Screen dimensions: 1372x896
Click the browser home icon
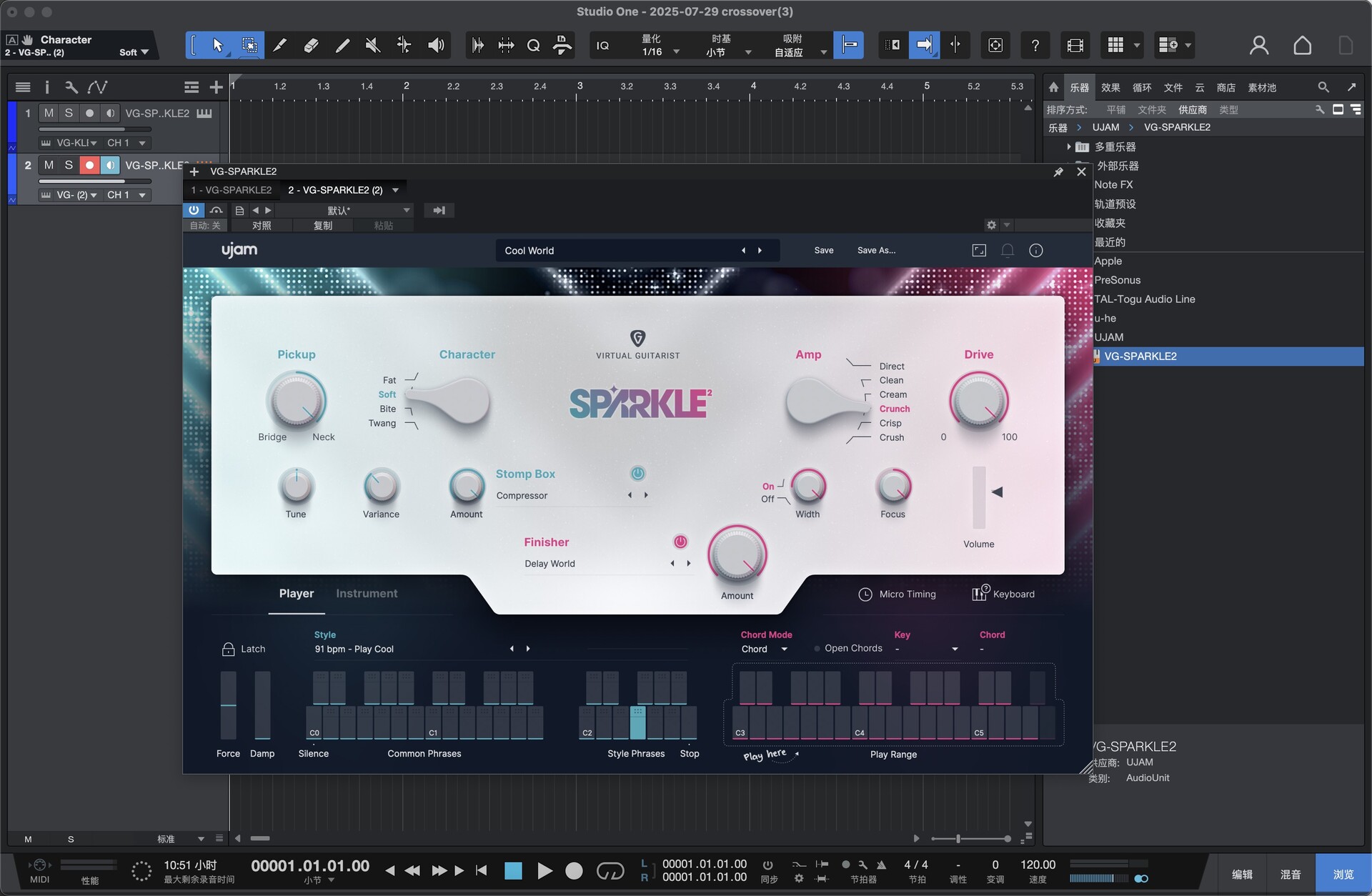[1053, 87]
